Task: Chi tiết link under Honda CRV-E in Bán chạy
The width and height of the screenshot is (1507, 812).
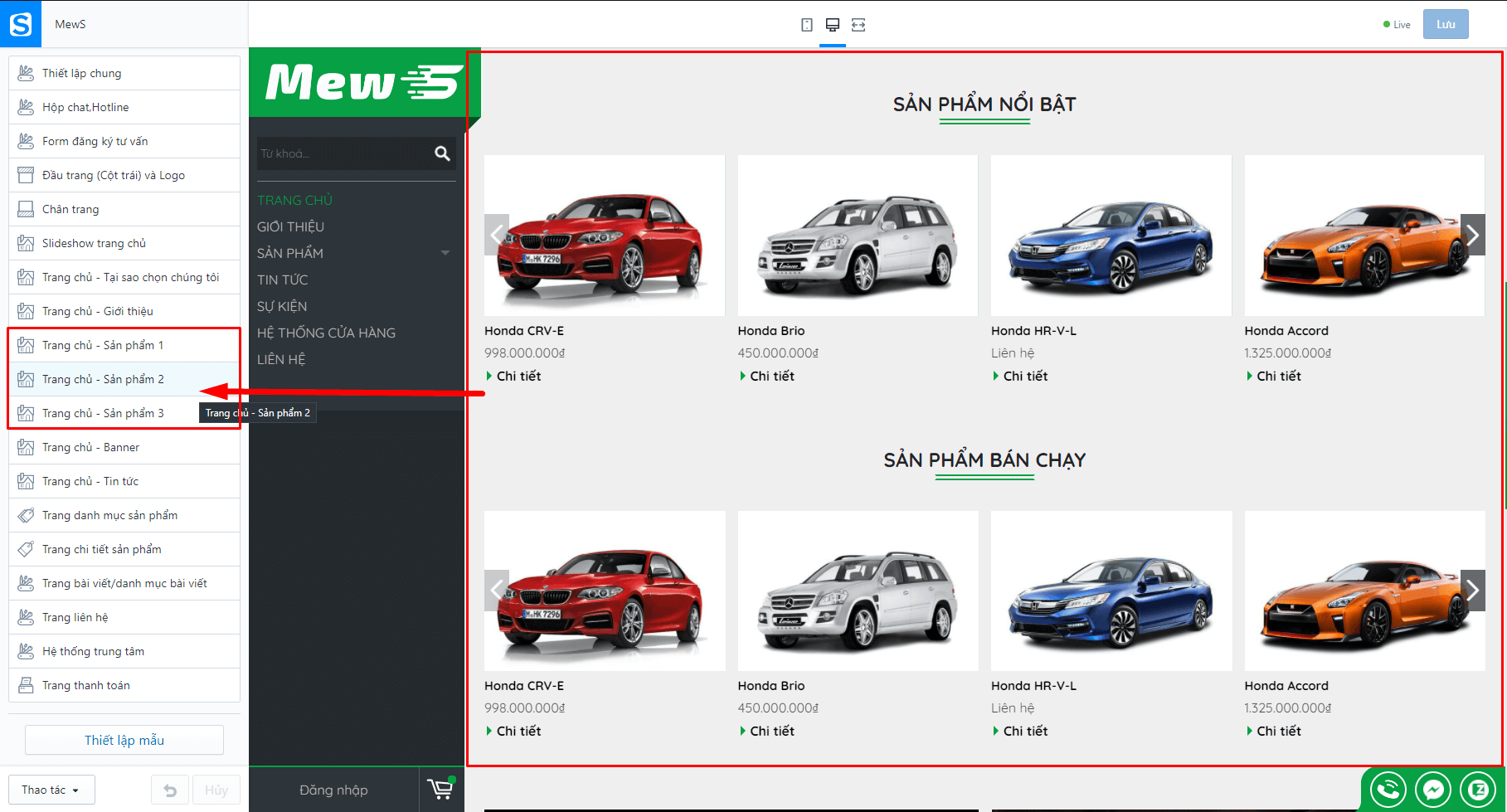Action: pos(513,731)
